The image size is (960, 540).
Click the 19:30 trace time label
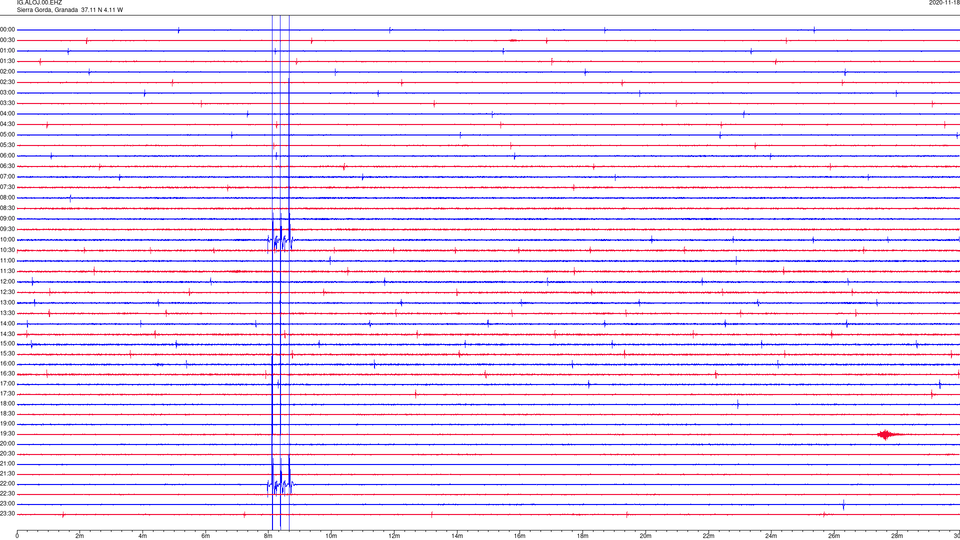click(x=8, y=433)
